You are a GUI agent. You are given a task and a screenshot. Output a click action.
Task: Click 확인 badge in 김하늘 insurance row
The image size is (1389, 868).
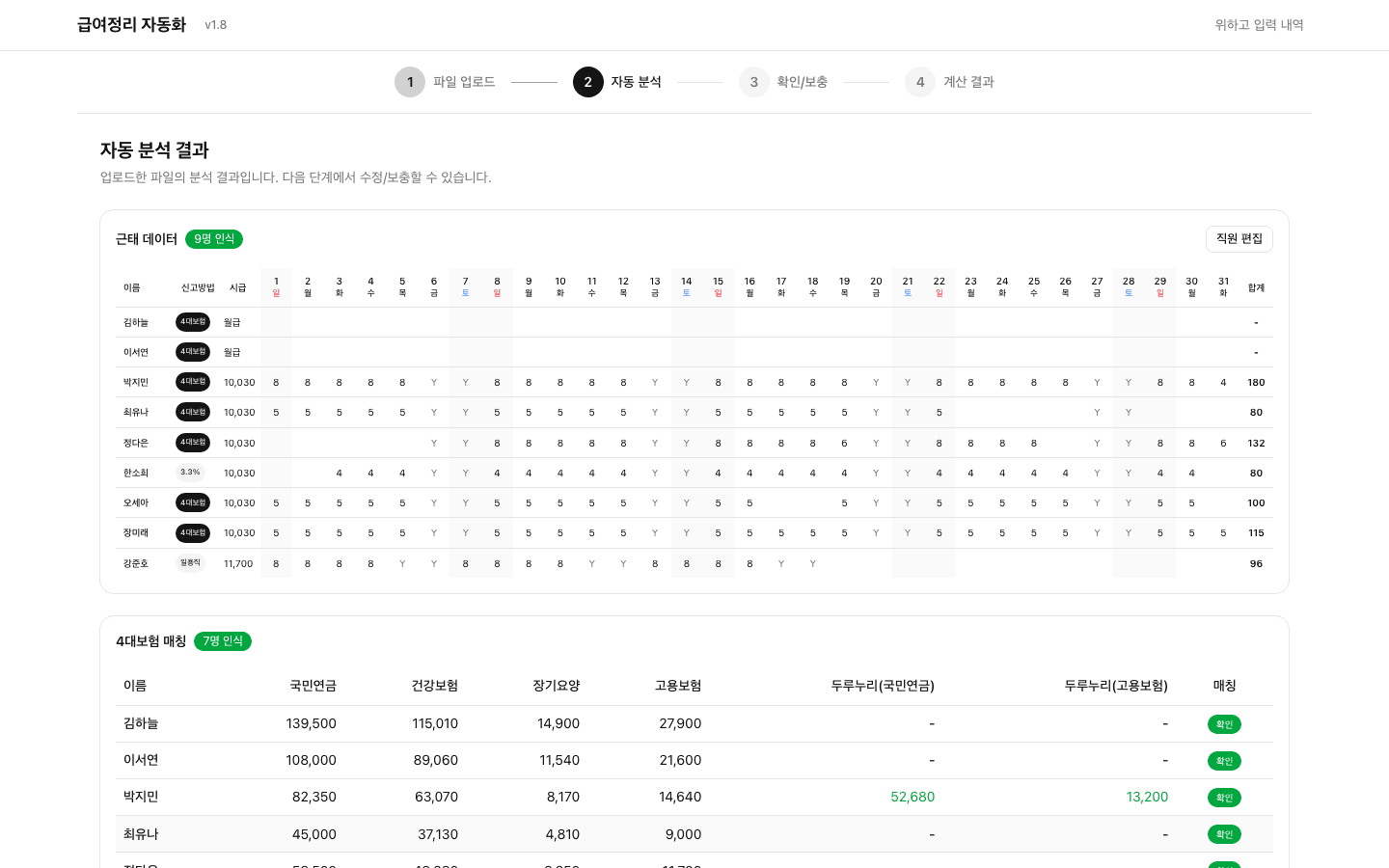coord(1224,724)
